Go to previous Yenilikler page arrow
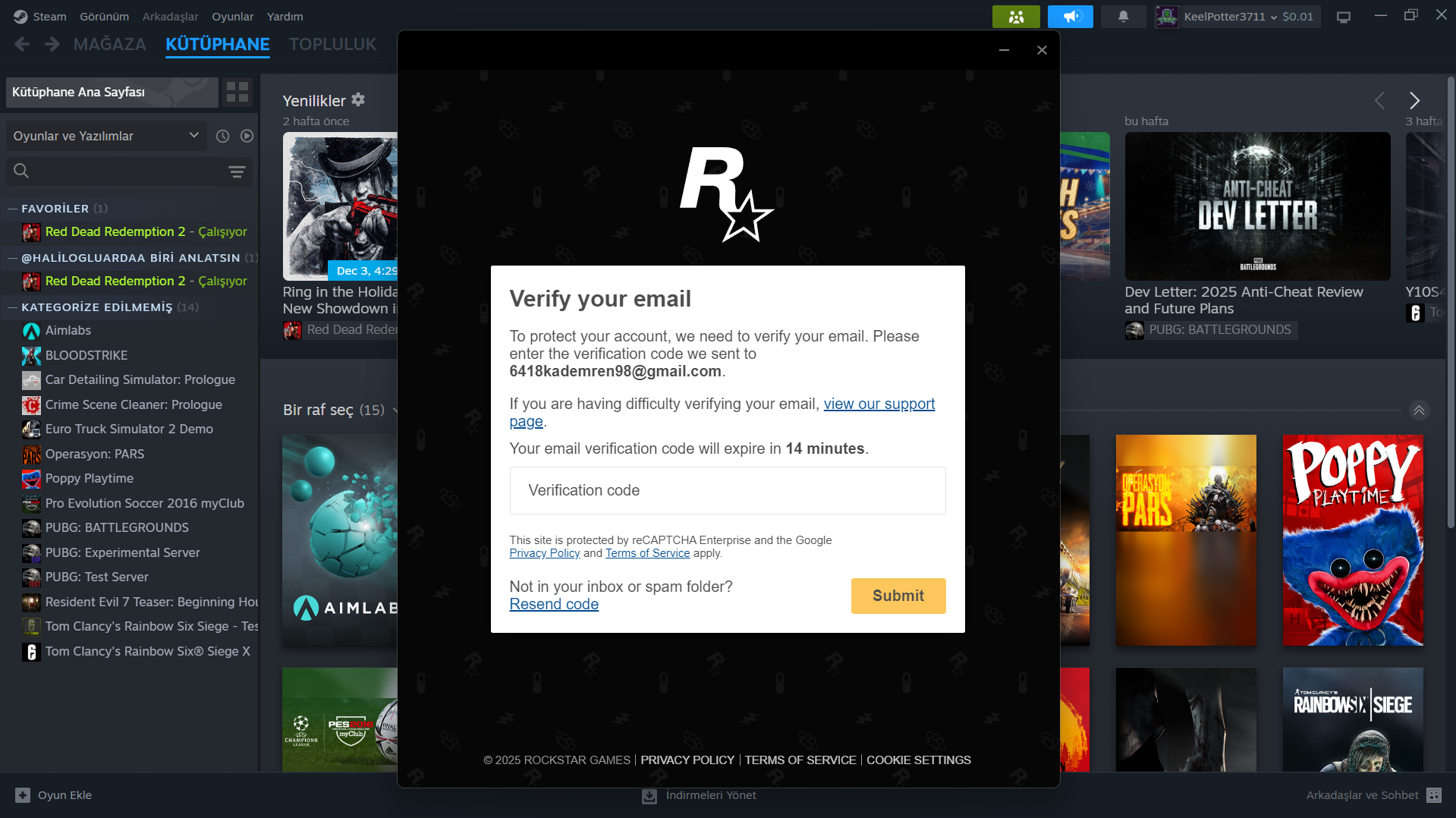Image resolution: width=1456 pixels, height=818 pixels. pyautogui.click(x=1379, y=100)
